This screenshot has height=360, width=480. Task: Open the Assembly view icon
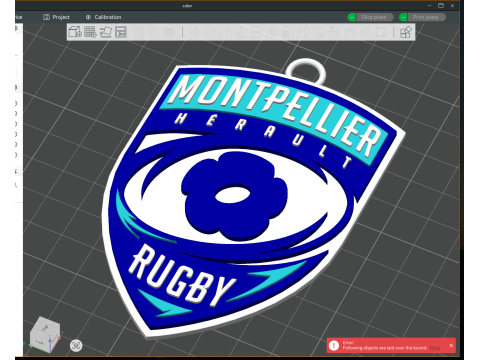pyautogui.click(x=406, y=32)
